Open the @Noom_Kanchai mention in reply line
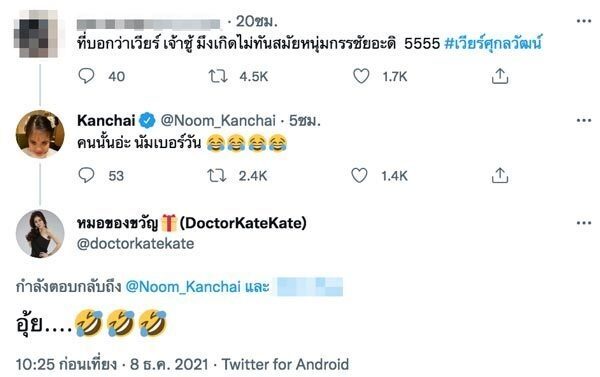This screenshot has height=377, width=600. click(183, 287)
